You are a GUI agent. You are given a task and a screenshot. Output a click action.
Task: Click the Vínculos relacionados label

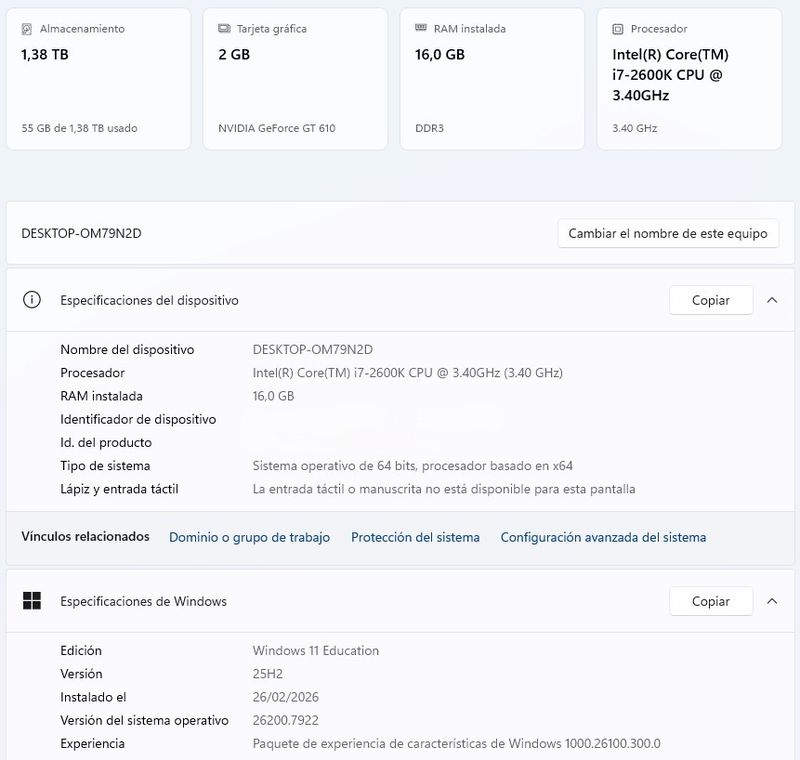point(86,537)
